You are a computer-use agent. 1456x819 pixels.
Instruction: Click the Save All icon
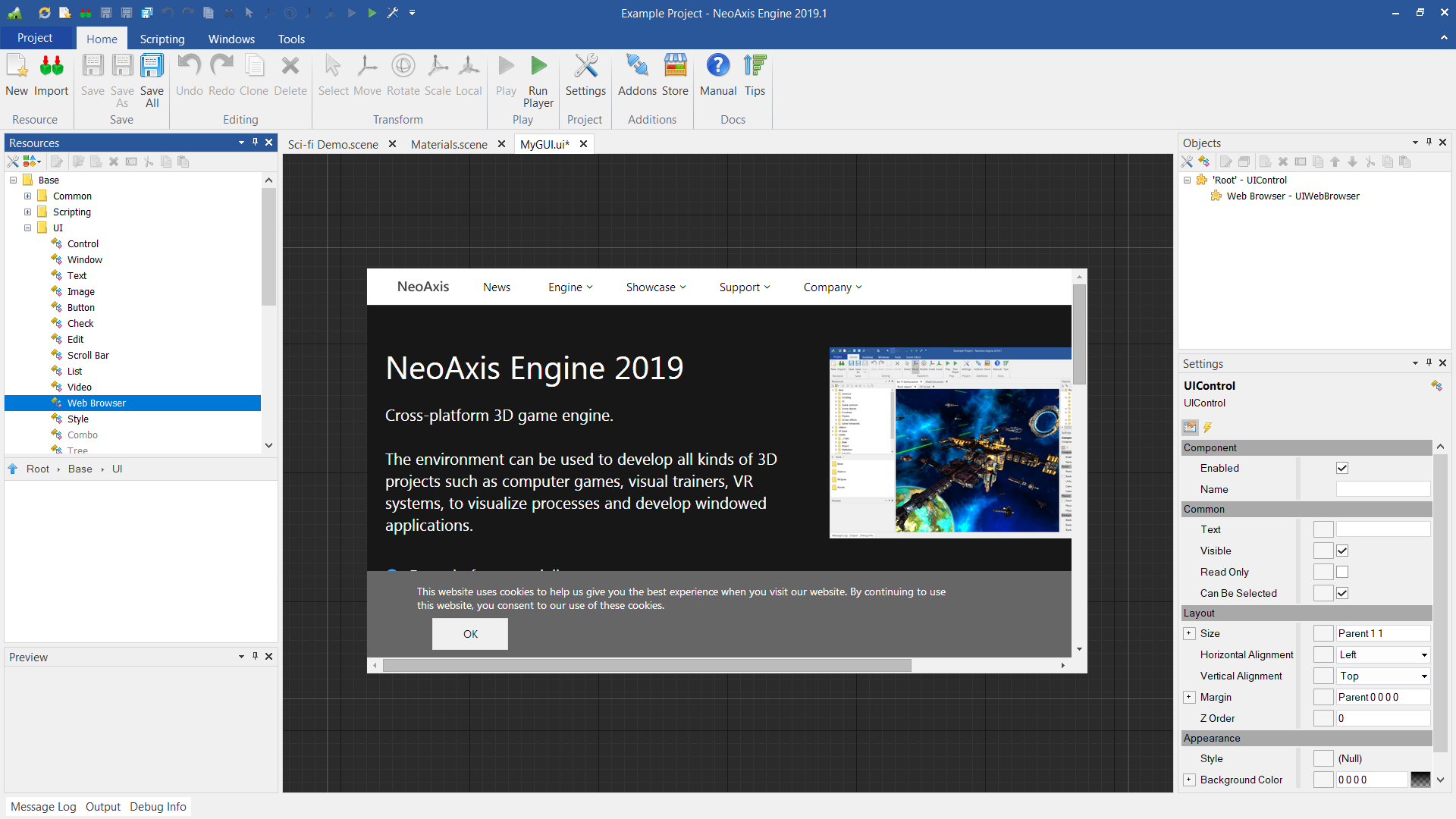(x=152, y=67)
